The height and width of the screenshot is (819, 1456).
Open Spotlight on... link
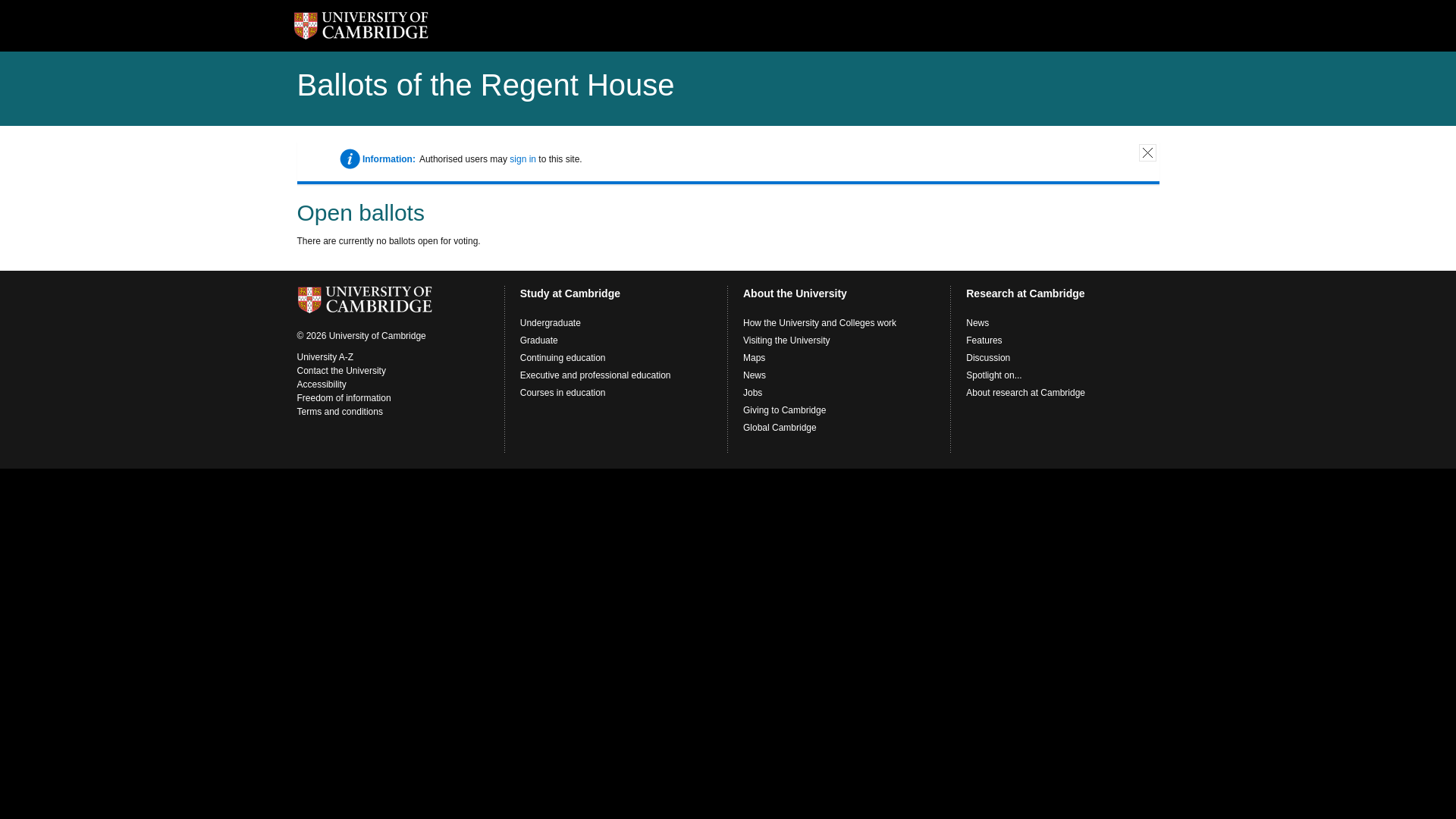click(994, 375)
